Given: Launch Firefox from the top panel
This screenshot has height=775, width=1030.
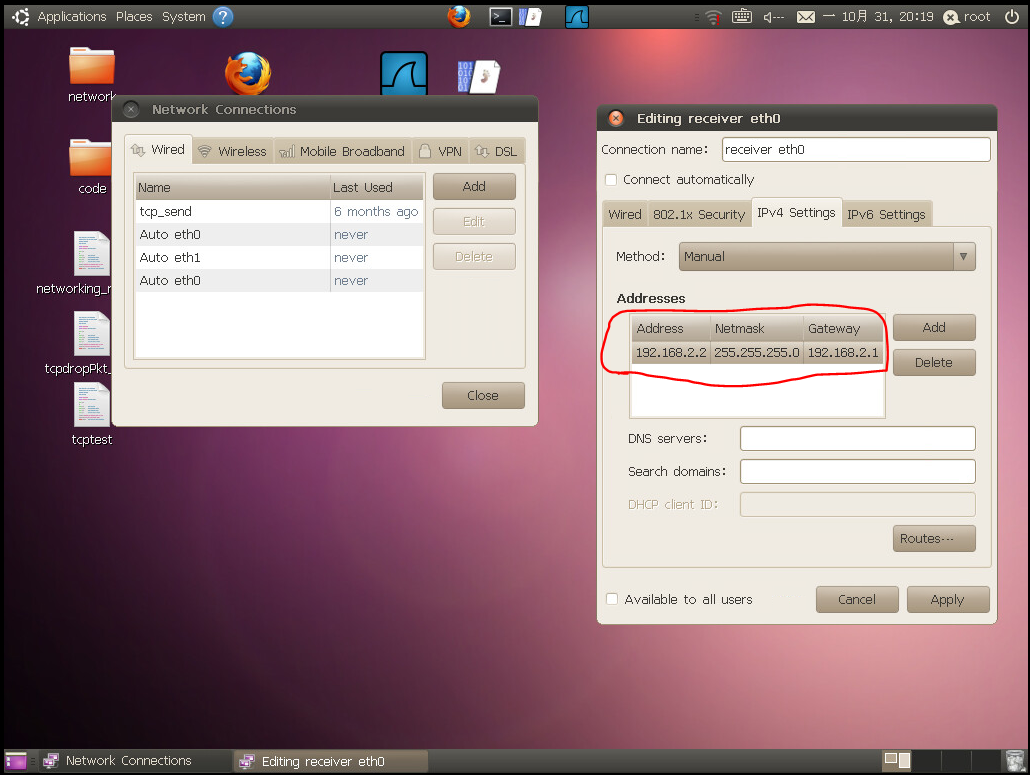Looking at the screenshot, I should [x=459, y=16].
